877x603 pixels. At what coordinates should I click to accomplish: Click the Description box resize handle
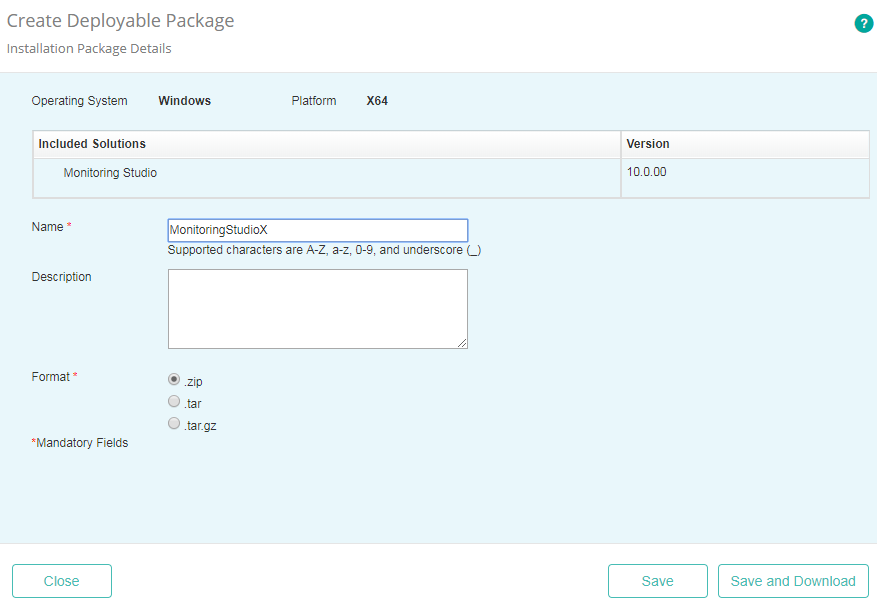click(463, 345)
